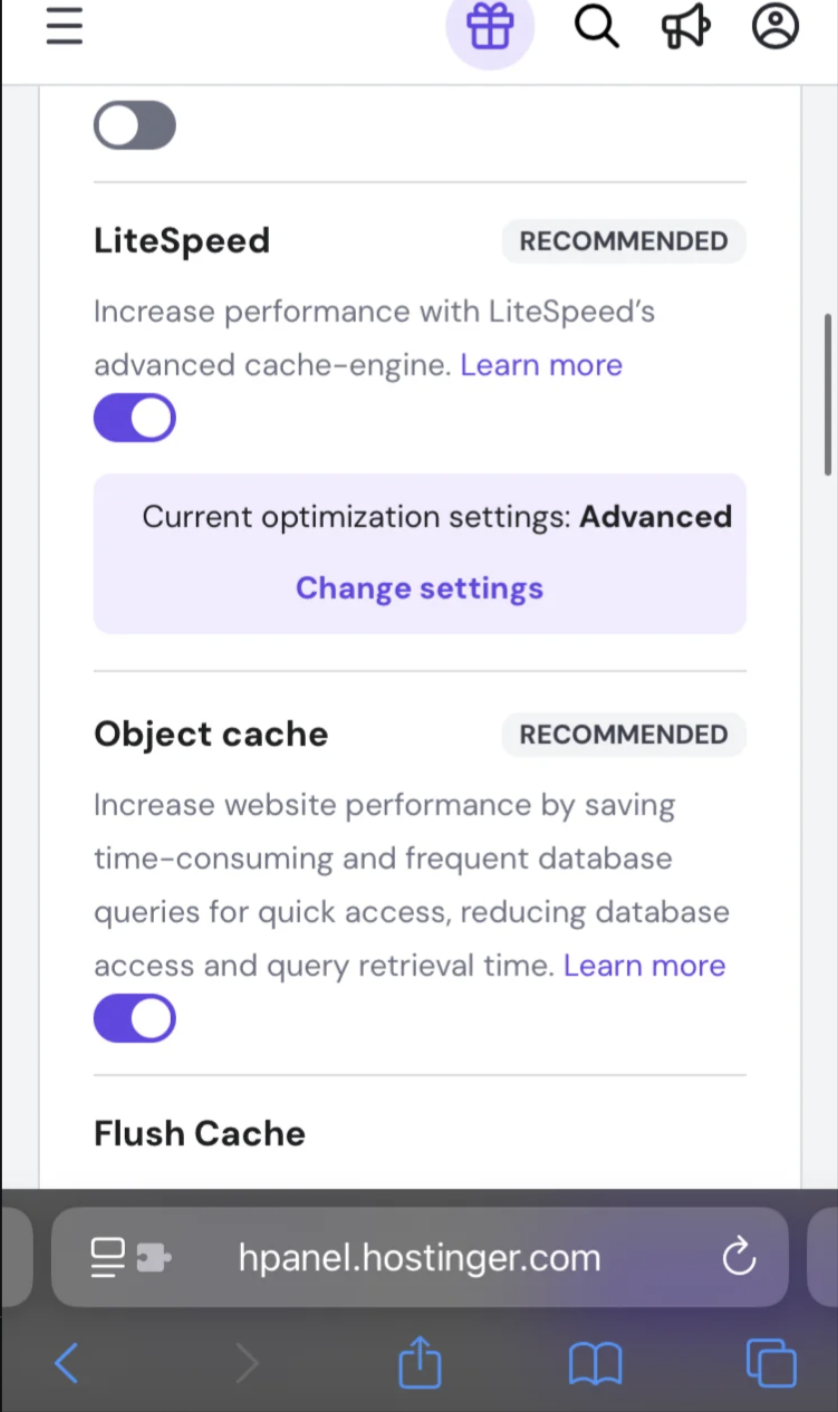Reload the page from the address bar
Viewport: 838px width, 1412px height.
coord(739,1257)
